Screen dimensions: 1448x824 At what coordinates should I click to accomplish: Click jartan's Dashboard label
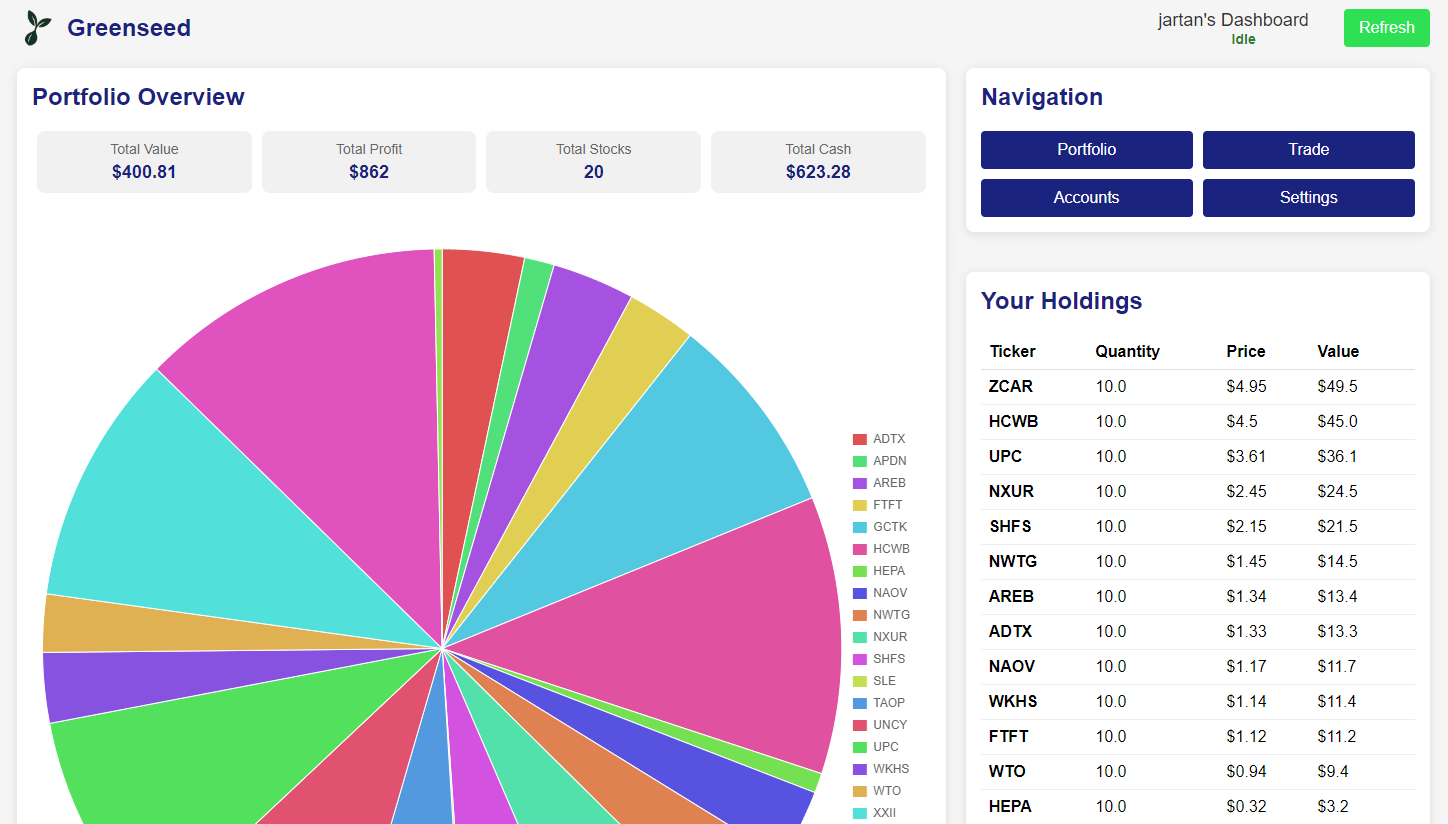[x=1233, y=19]
